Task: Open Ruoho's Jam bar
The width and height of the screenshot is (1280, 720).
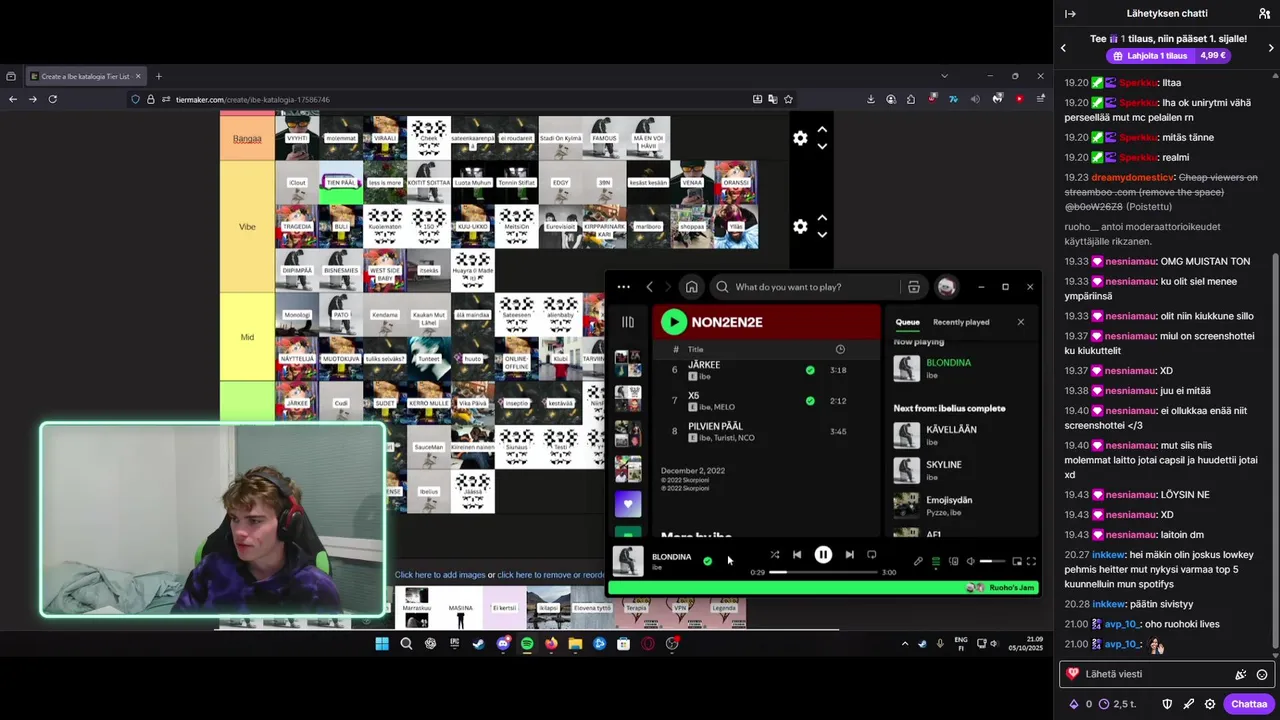Action: pyautogui.click(x=825, y=588)
